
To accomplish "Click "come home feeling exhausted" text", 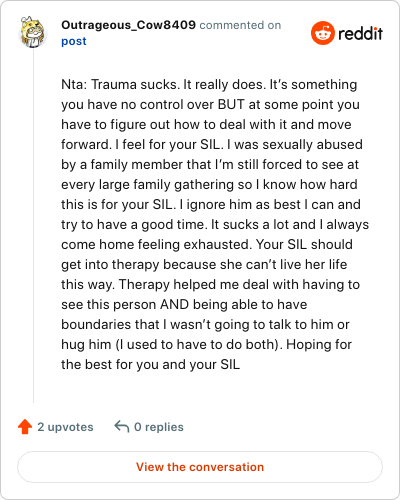I will point(156,244).
